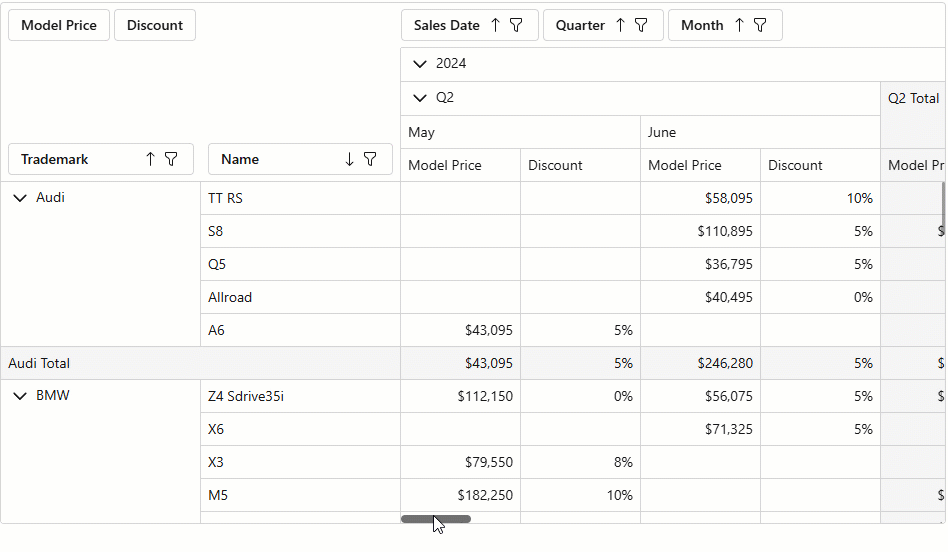Select the May column header
The height and width of the screenshot is (552, 948).
coord(421,132)
